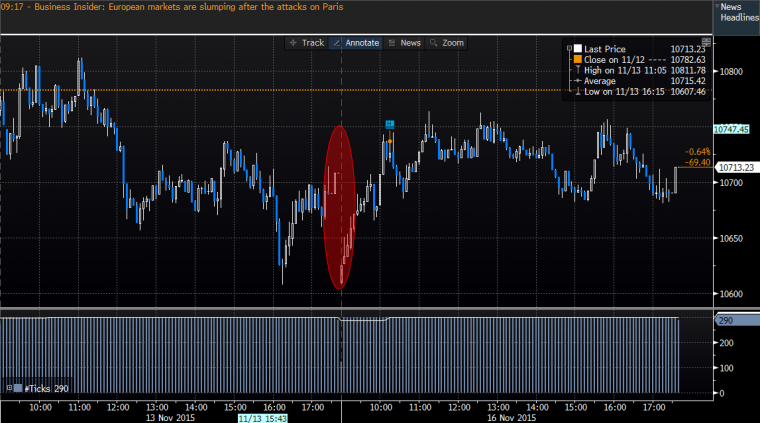Click the Track button label
Screen dimensions: 760x423
pyautogui.click(x=313, y=43)
